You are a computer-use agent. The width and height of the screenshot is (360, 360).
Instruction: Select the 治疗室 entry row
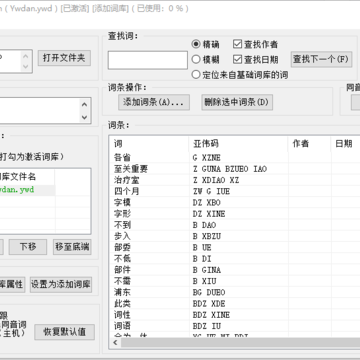235,180
